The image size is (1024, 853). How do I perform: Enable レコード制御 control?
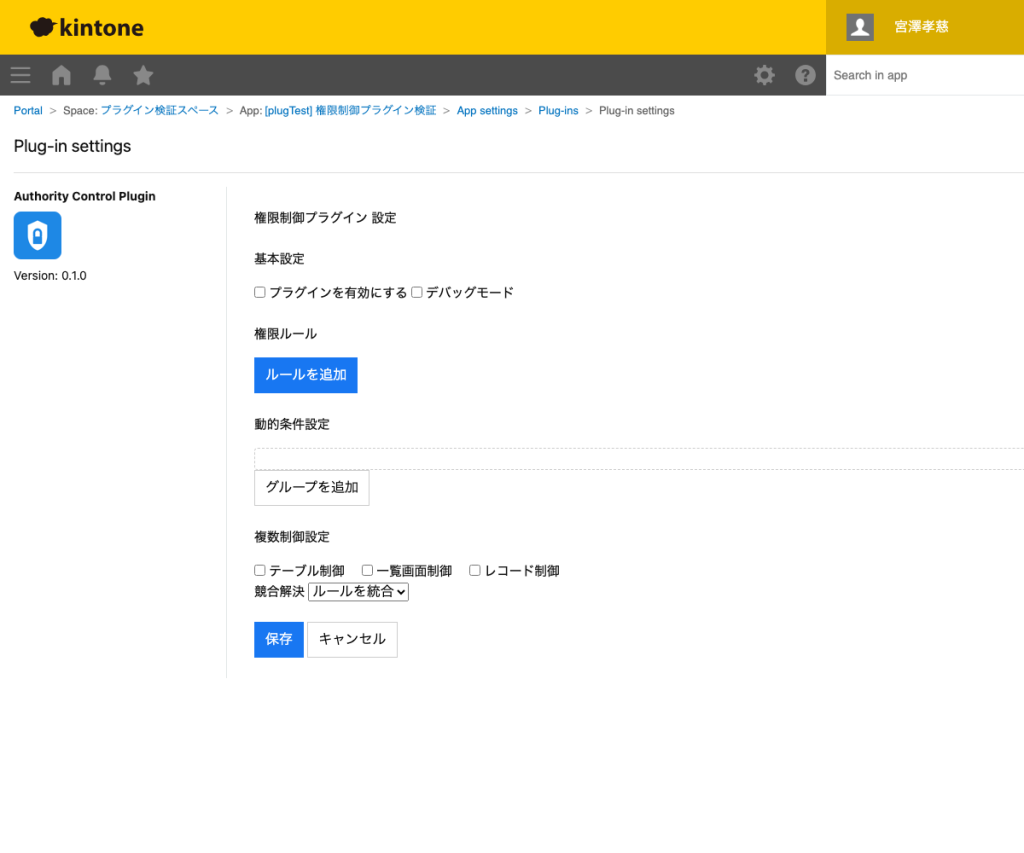[474, 570]
